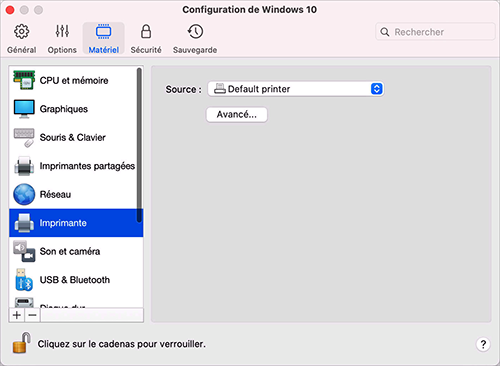The image size is (500, 366).
Task: Select the USB & Bluetooth label
Action: pyautogui.click(x=75, y=280)
